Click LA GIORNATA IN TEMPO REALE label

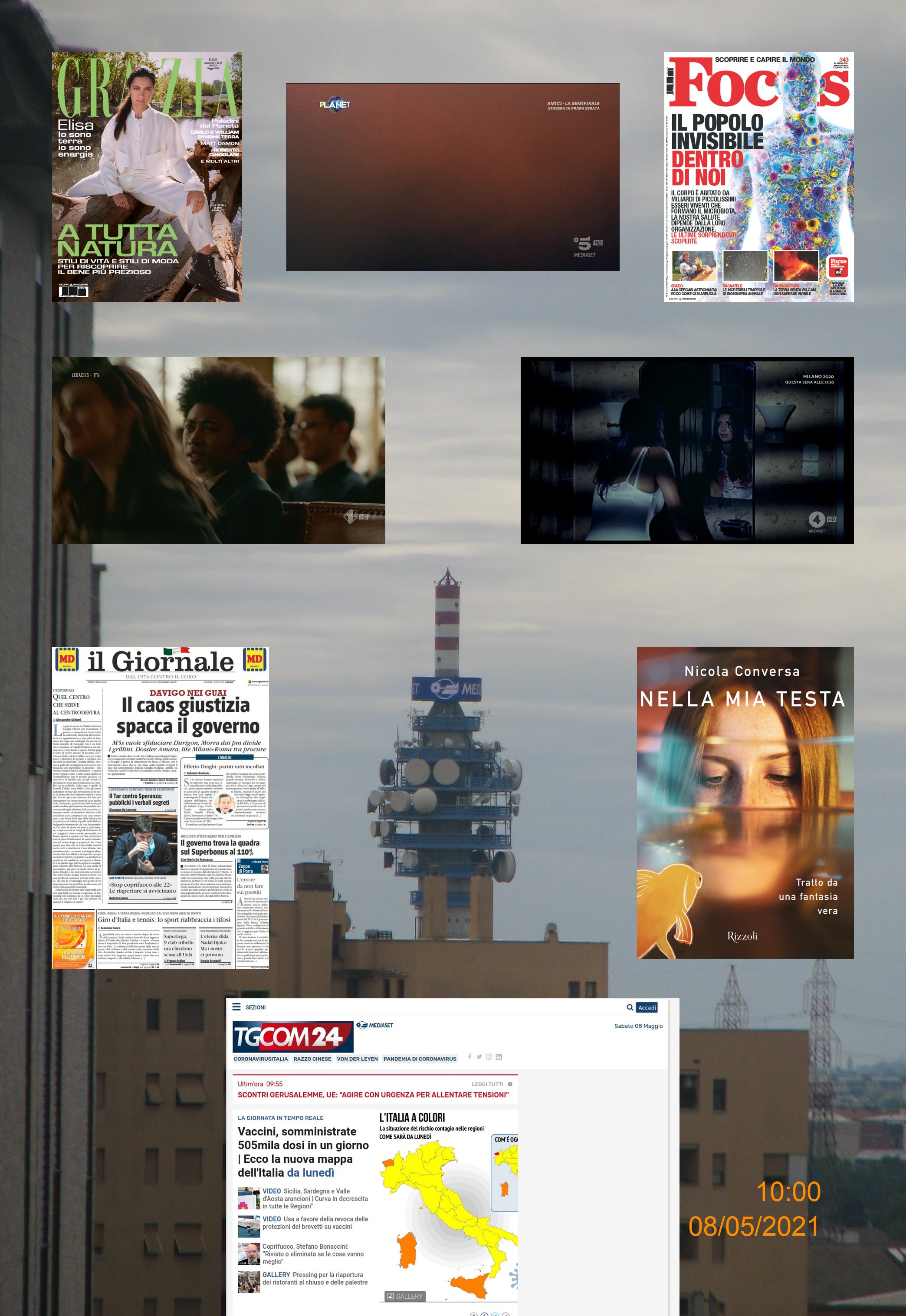[x=280, y=1118]
